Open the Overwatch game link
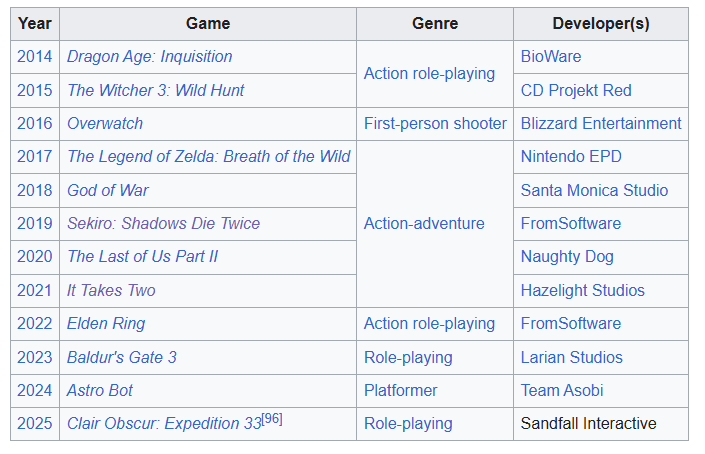Screen dimensions: 705x454 (105, 124)
